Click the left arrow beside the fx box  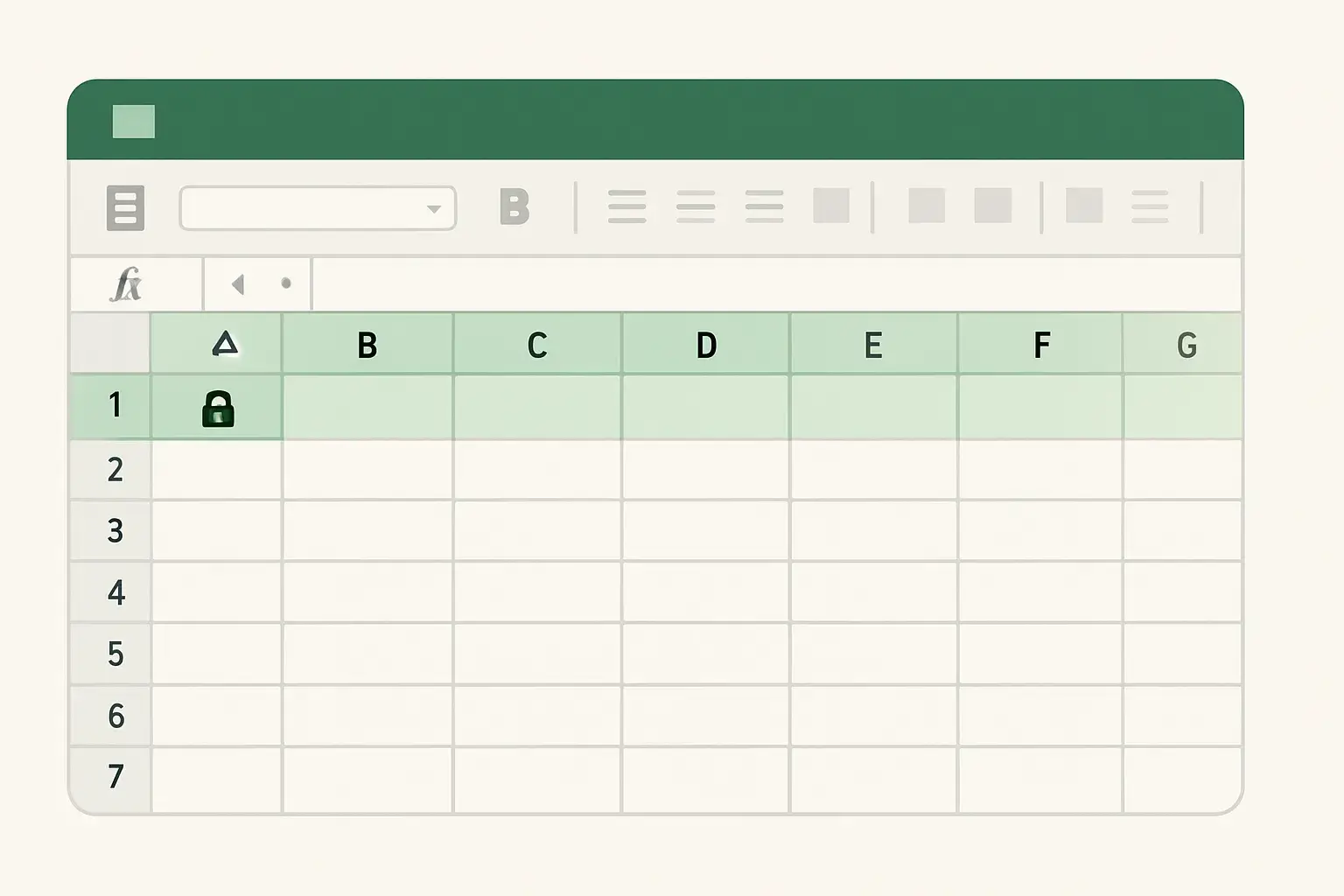[237, 283]
